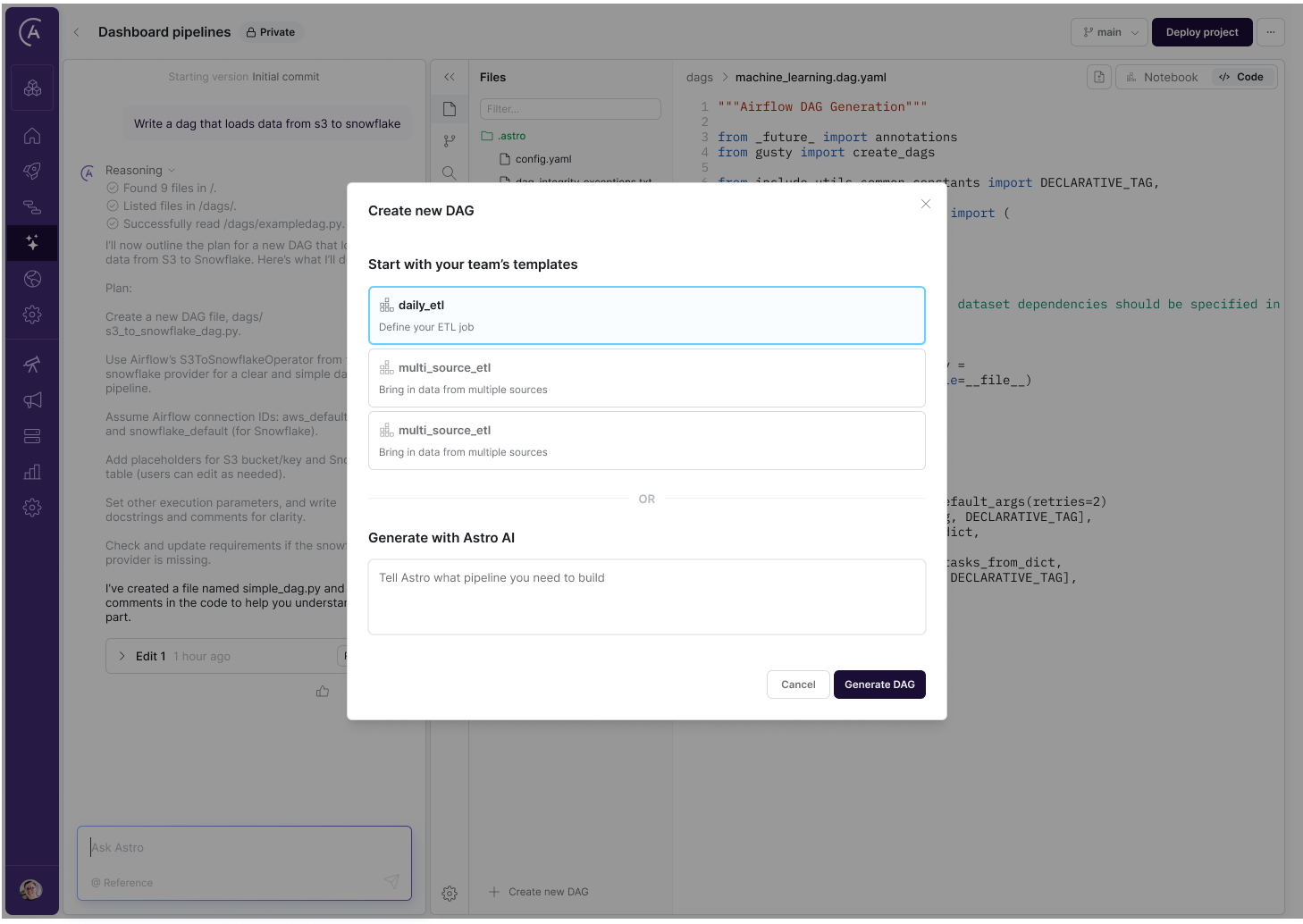The height and width of the screenshot is (924, 1303).
Task: Switch to the Code view
Action: tap(1241, 77)
